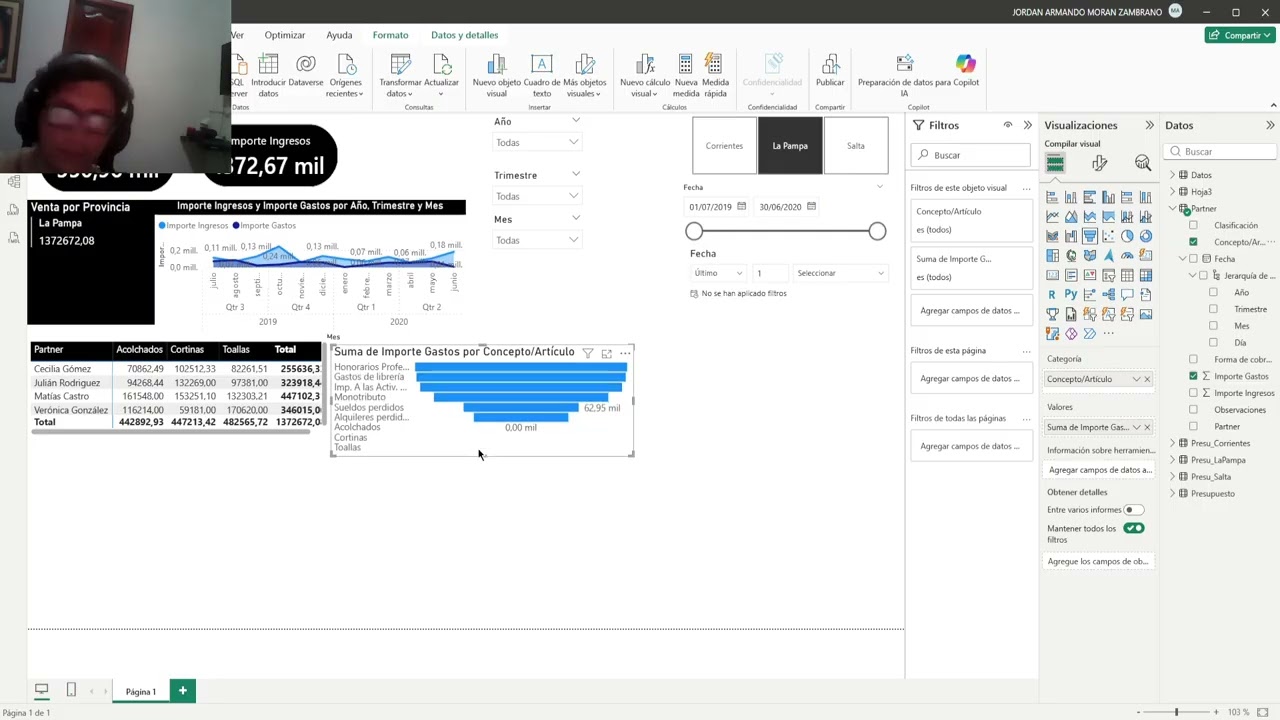Select the R script visual icon
Viewport: 1280px width, 720px height.
(x=1052, y=294)
